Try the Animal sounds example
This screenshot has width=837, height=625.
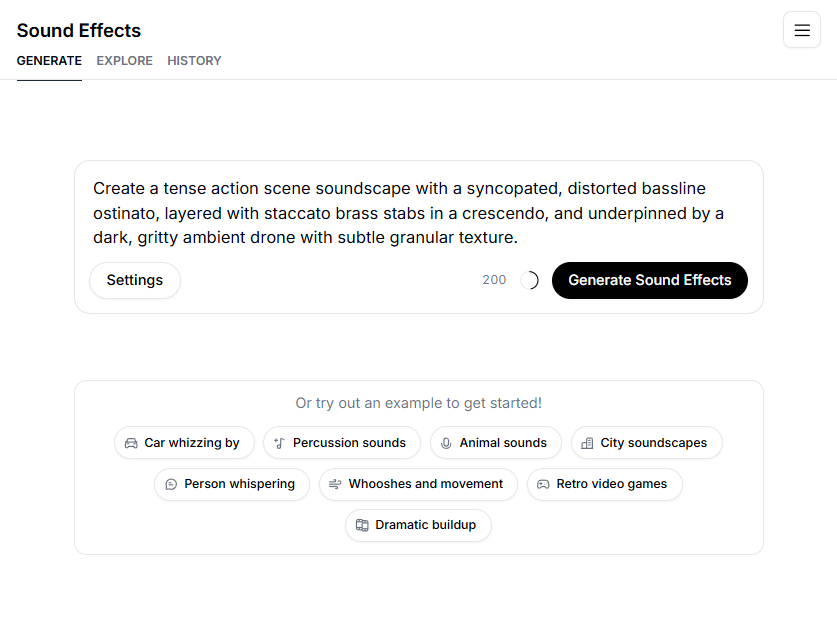pos(502,443)
